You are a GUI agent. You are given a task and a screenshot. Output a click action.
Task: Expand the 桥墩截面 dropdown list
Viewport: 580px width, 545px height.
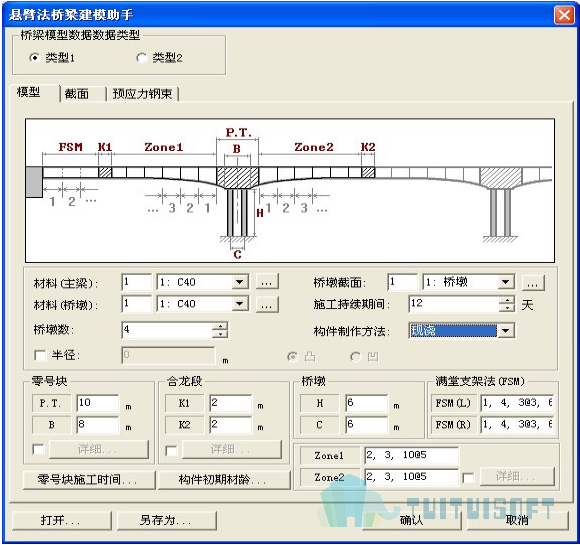(506, 282)
